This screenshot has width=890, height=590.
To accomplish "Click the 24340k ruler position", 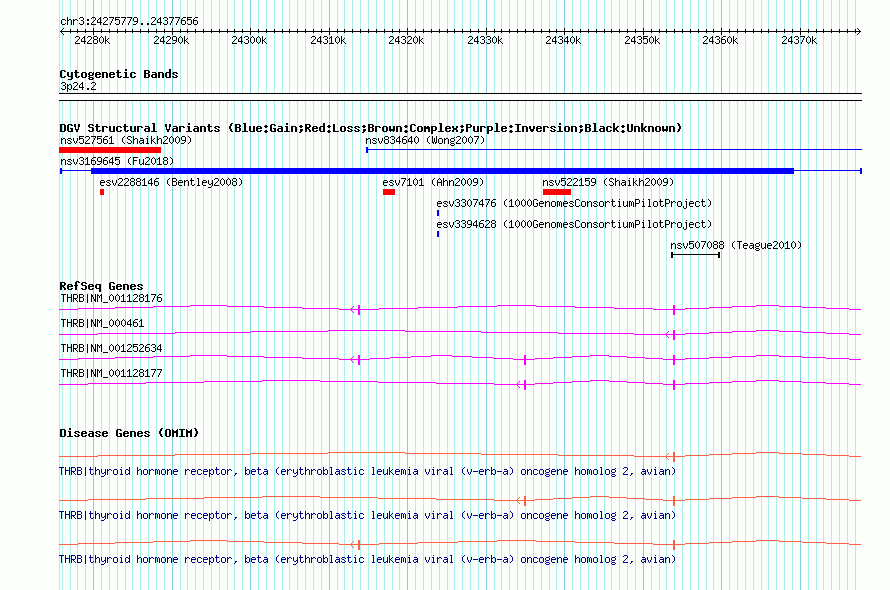I will point(563,40).
